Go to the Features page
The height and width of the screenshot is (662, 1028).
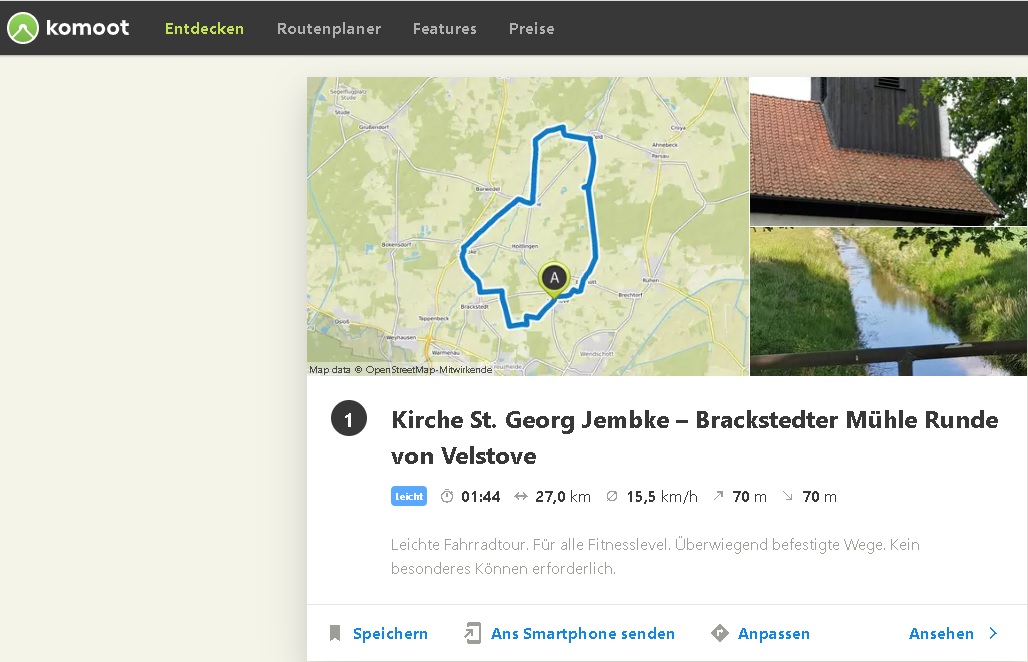[445, 29]
